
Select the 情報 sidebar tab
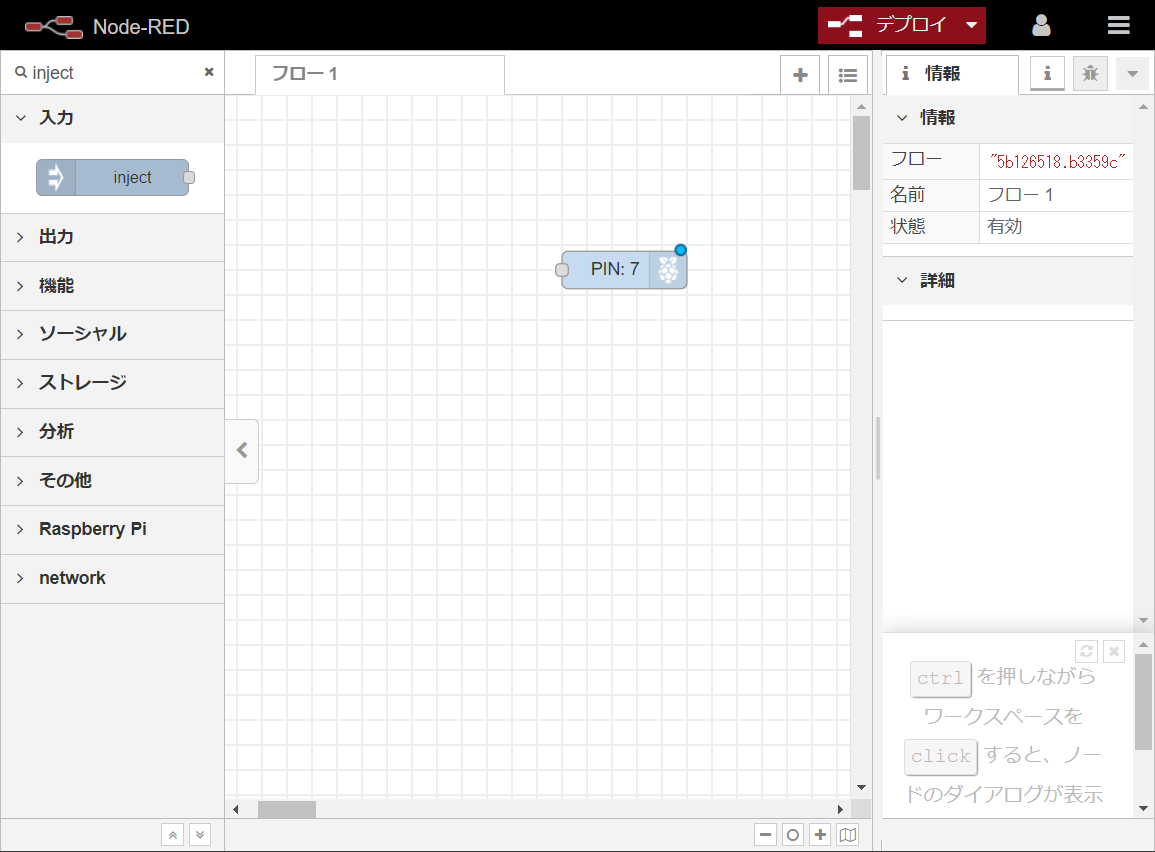point(952,74)
